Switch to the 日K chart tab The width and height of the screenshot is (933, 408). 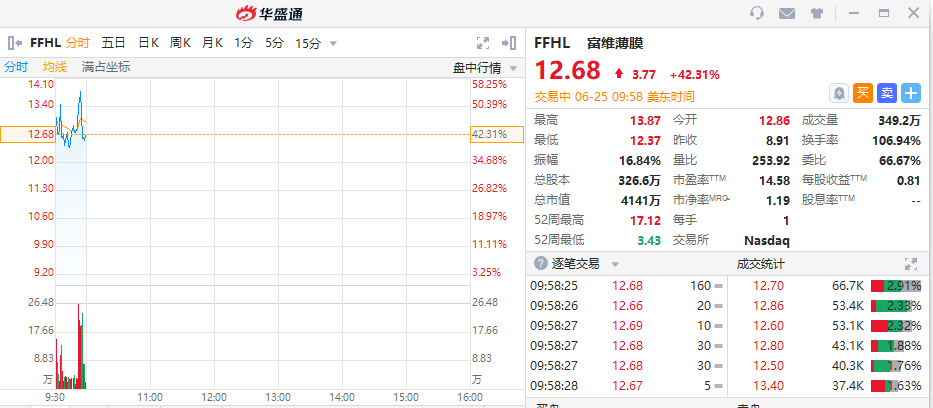tap(148, 43)
